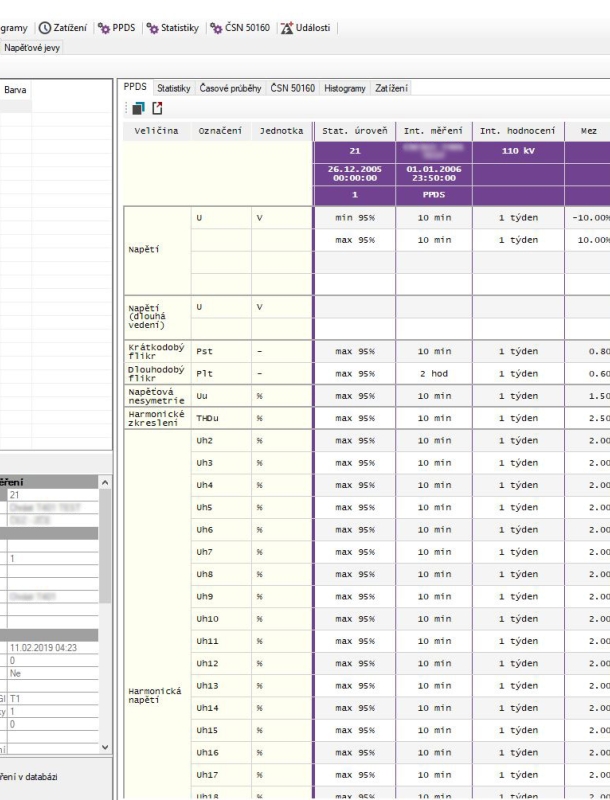Click the 2 hod measurement interval cell
Screen dimensions: 610x800
point(434,373)
